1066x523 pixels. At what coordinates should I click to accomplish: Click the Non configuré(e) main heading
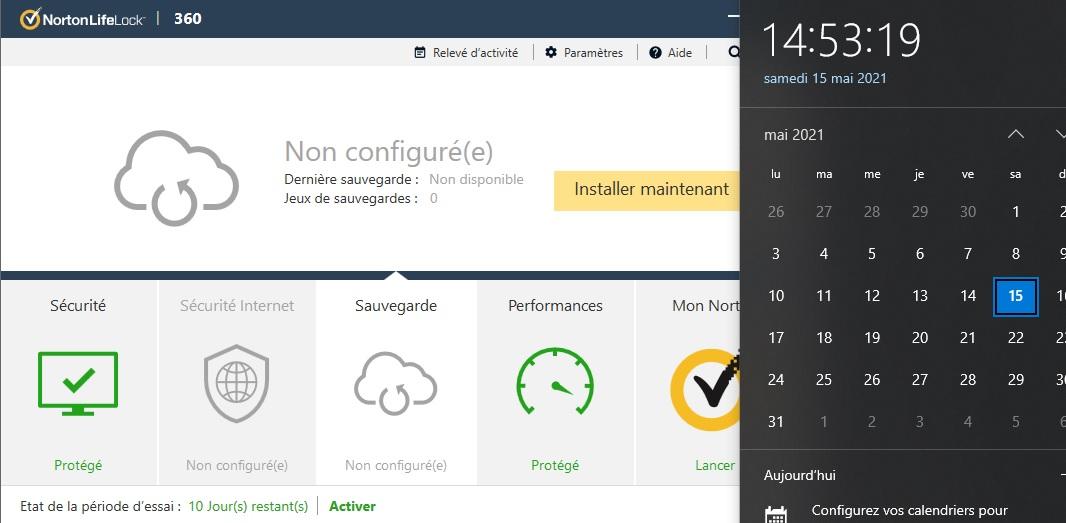[x=389, y=151]
